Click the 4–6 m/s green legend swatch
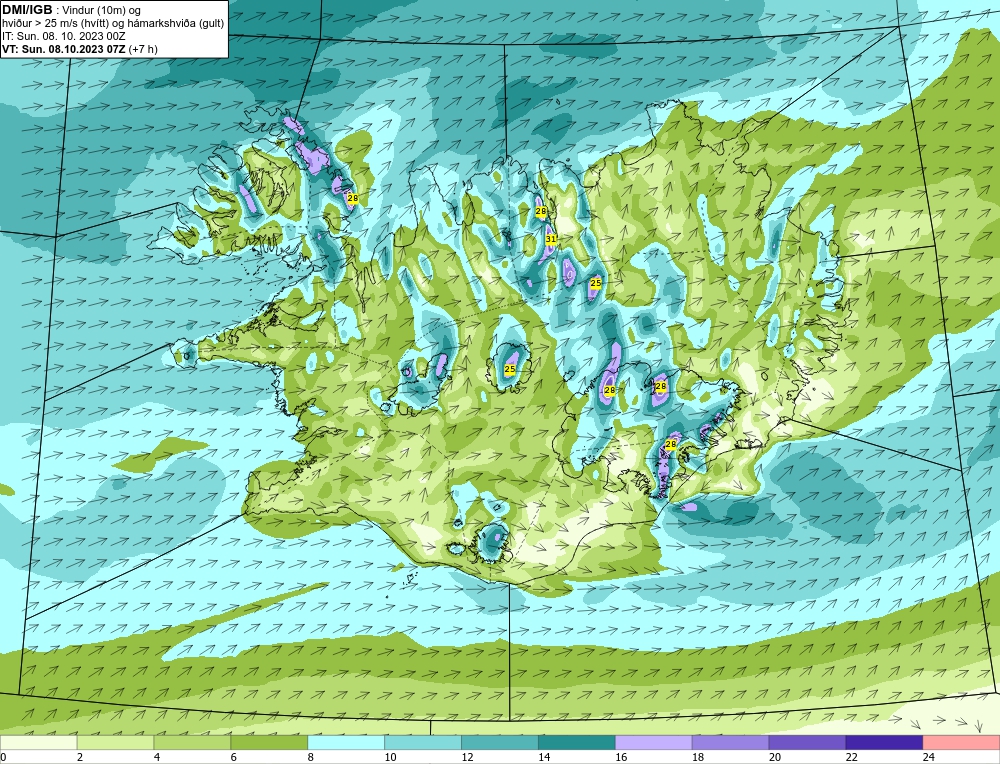1000x764 pixels. point(192,743)
